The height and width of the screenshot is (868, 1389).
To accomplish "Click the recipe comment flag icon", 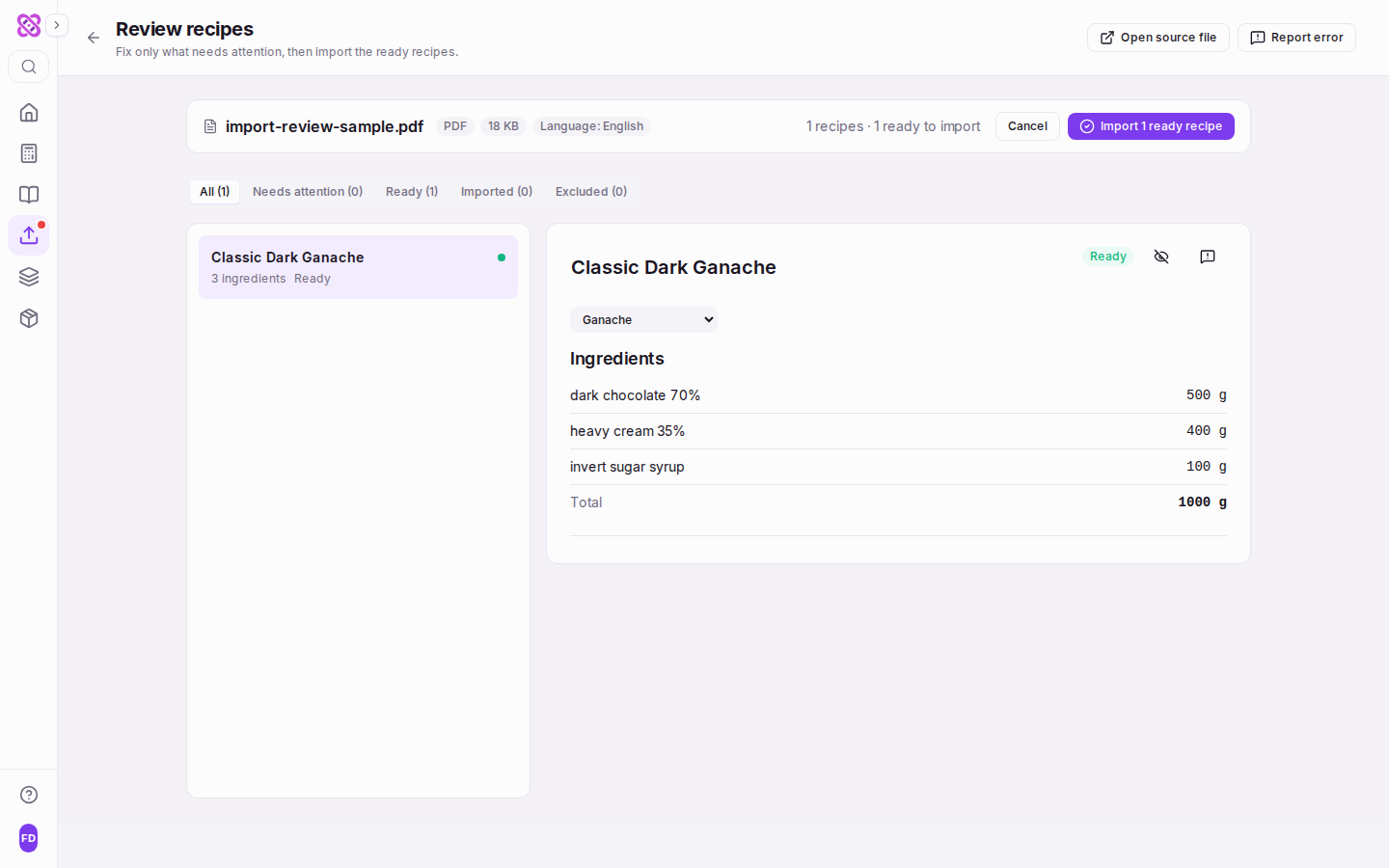I will point(1208,257).
